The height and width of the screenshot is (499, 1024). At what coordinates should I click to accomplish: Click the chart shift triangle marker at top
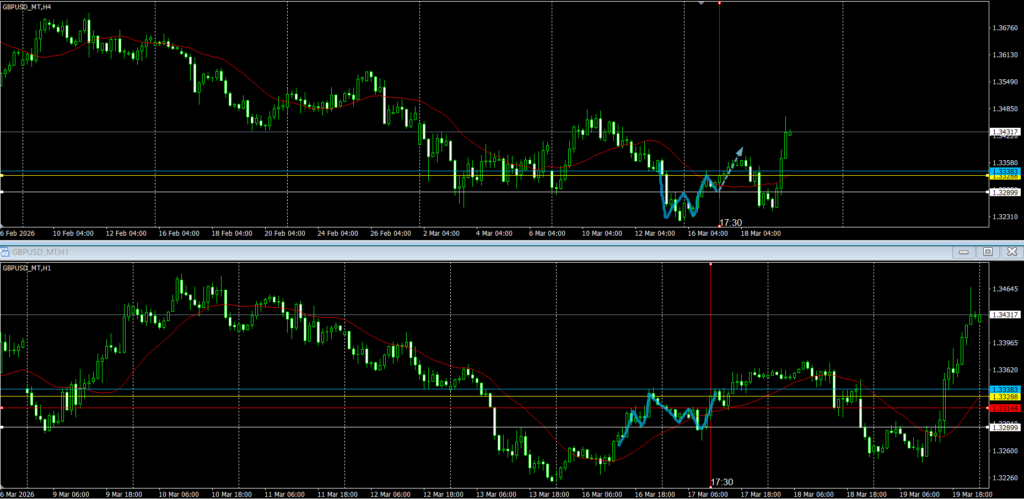pyautogui.click(x=703, y=4)
